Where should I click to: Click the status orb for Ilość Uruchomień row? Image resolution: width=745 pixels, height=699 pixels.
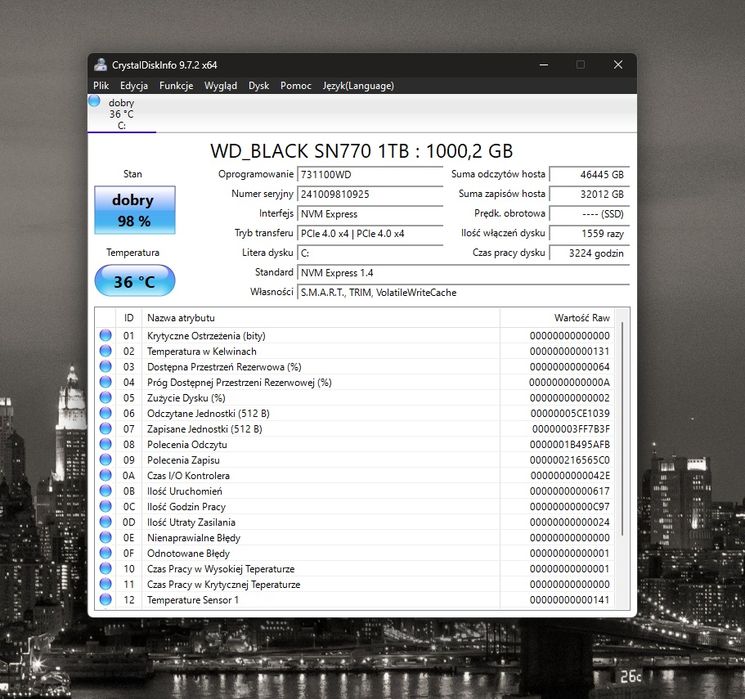click(x=105, y=491)
